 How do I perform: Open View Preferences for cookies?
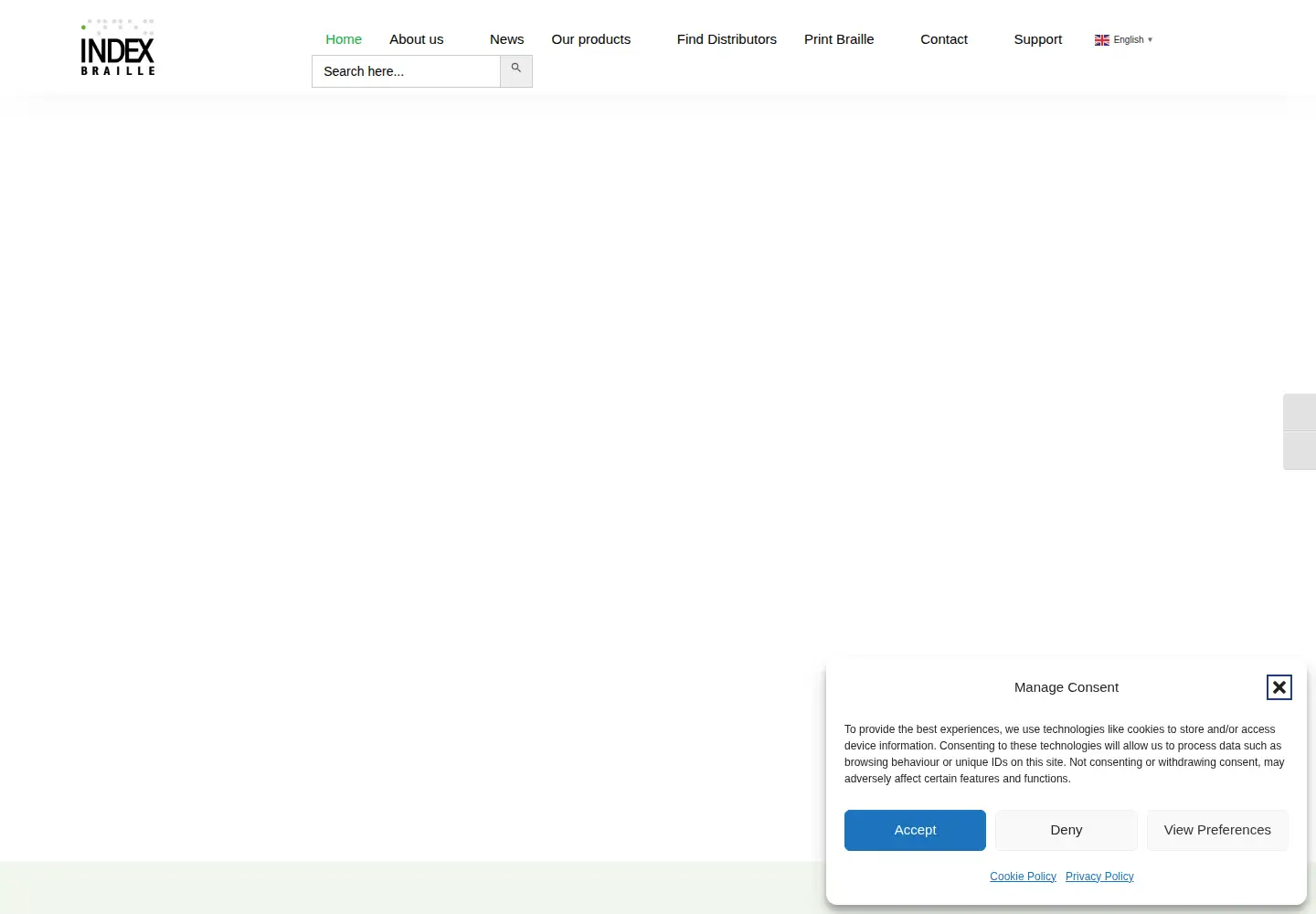[1217, 830]
